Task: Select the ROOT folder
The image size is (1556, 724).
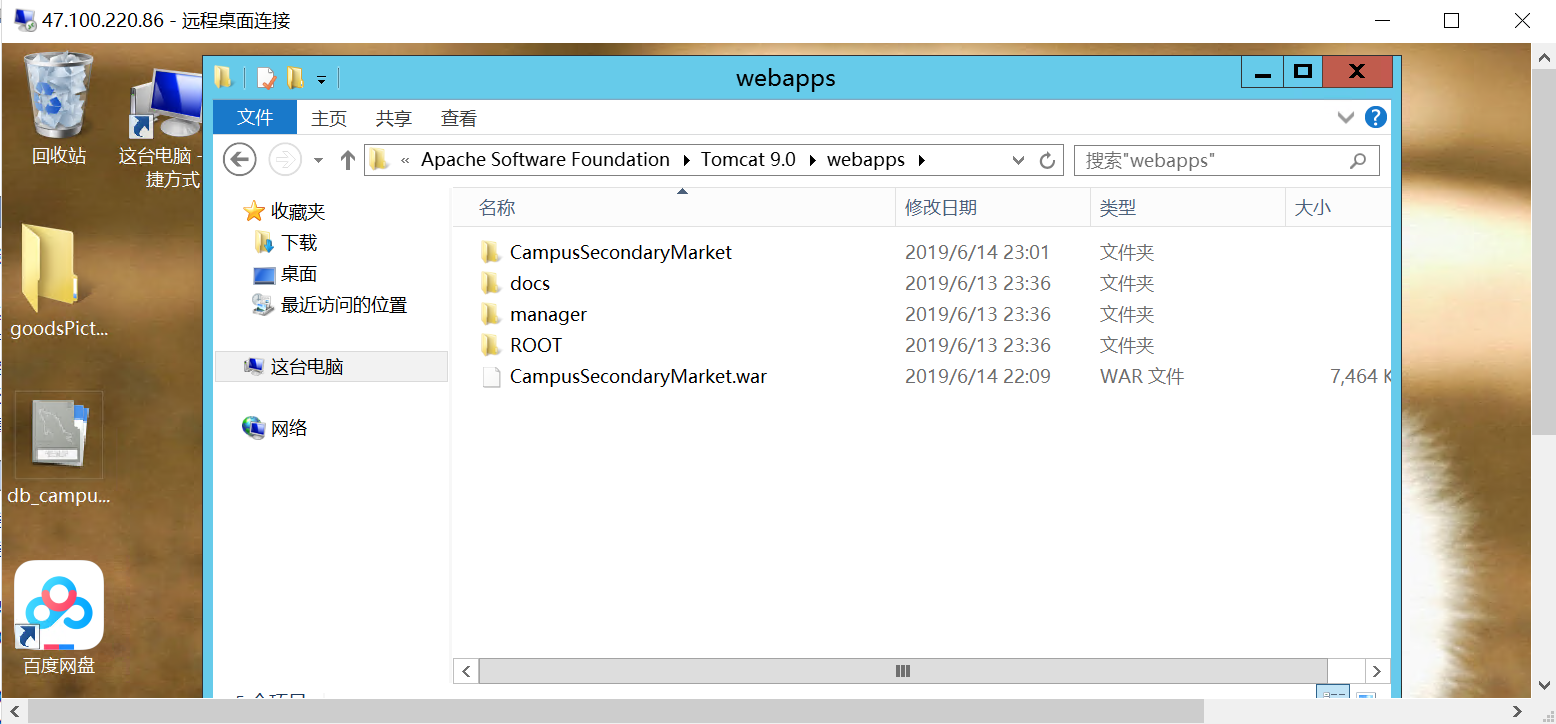Action: (x=536, y=346)
